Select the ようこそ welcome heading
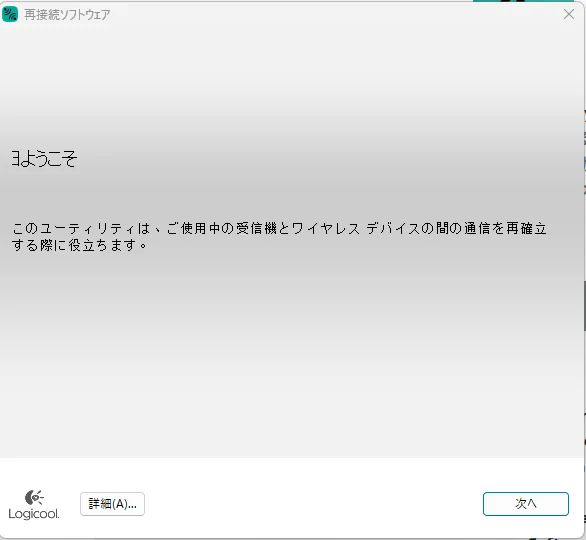This screenshot has width=586, height=540. click(x=44, y=158)
